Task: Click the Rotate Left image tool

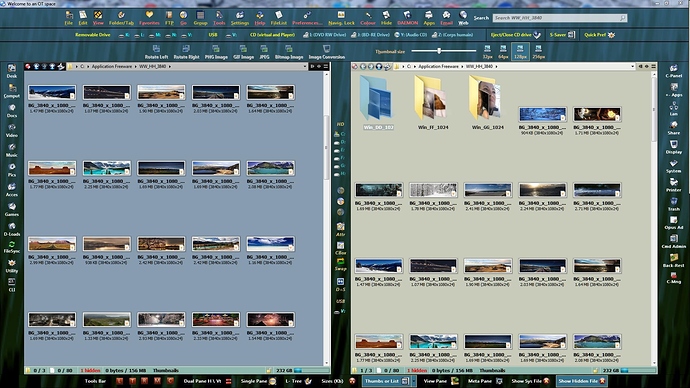Action: [156, 51]
